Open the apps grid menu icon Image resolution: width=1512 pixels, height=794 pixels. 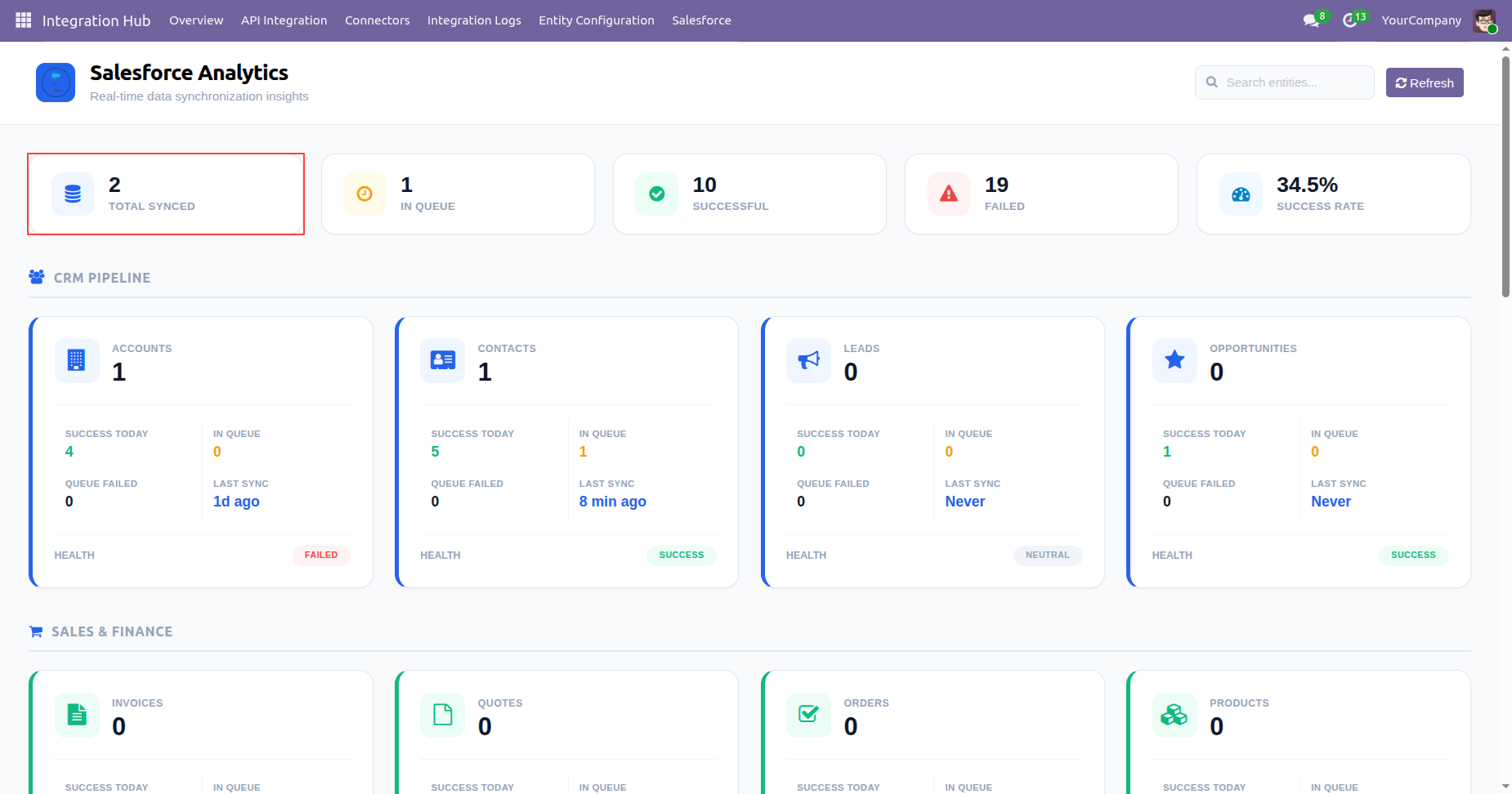23,20
